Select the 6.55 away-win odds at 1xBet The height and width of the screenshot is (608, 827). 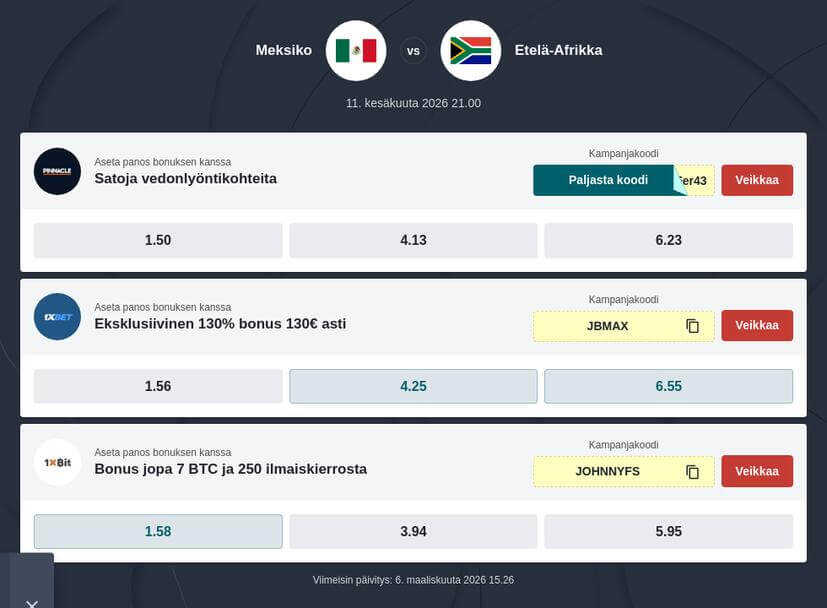click(668, 385)
